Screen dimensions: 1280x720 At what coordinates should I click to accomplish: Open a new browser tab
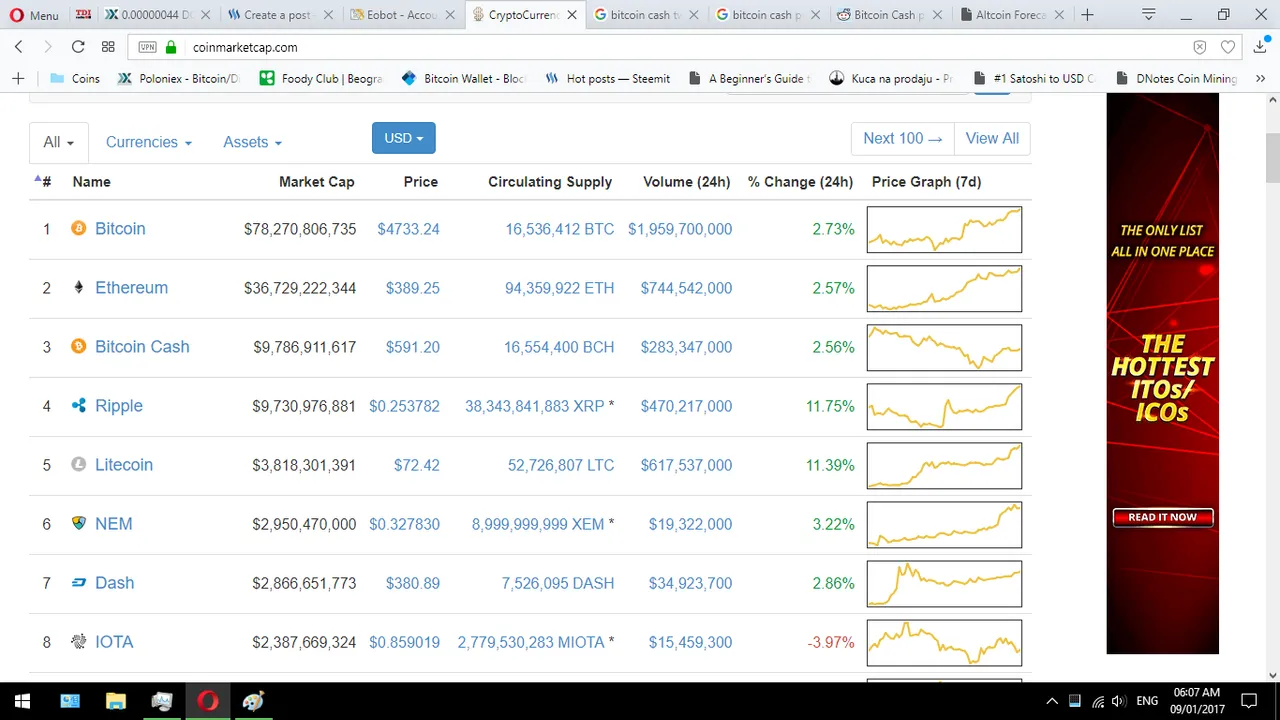pyautogui.click(x=1087, y=15)
